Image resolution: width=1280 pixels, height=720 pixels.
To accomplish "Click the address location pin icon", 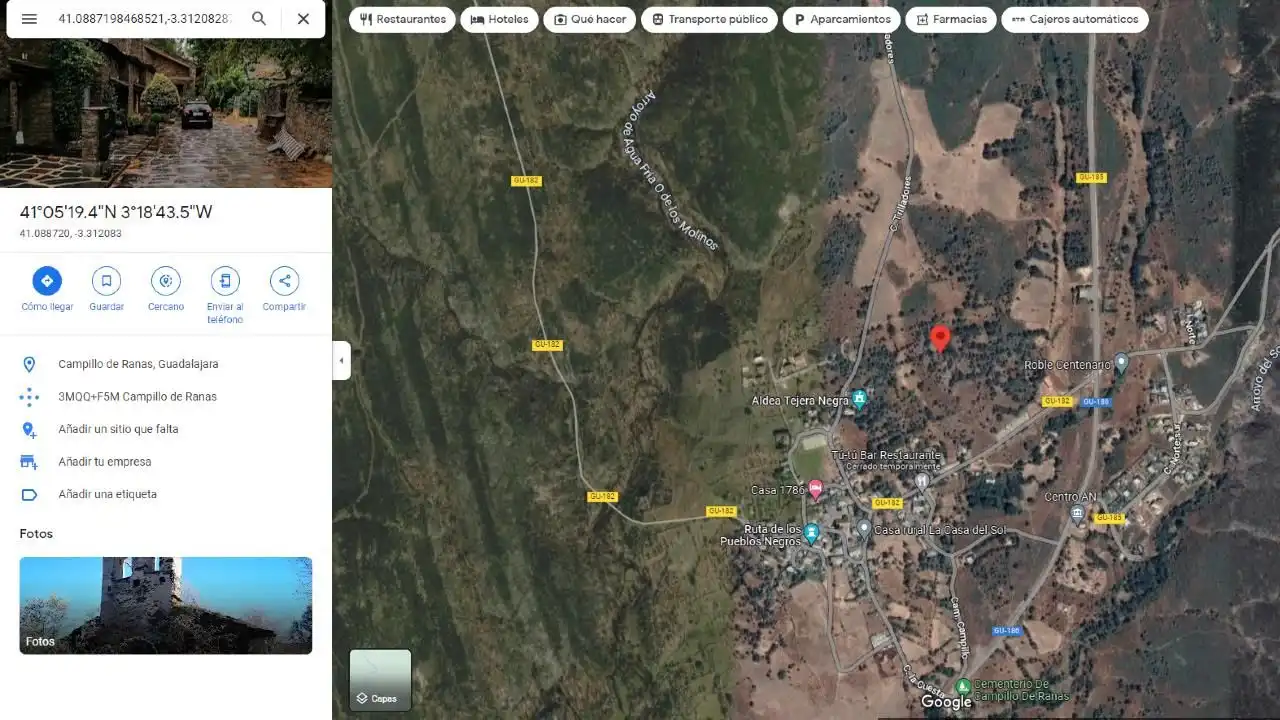I will point(29,364).
